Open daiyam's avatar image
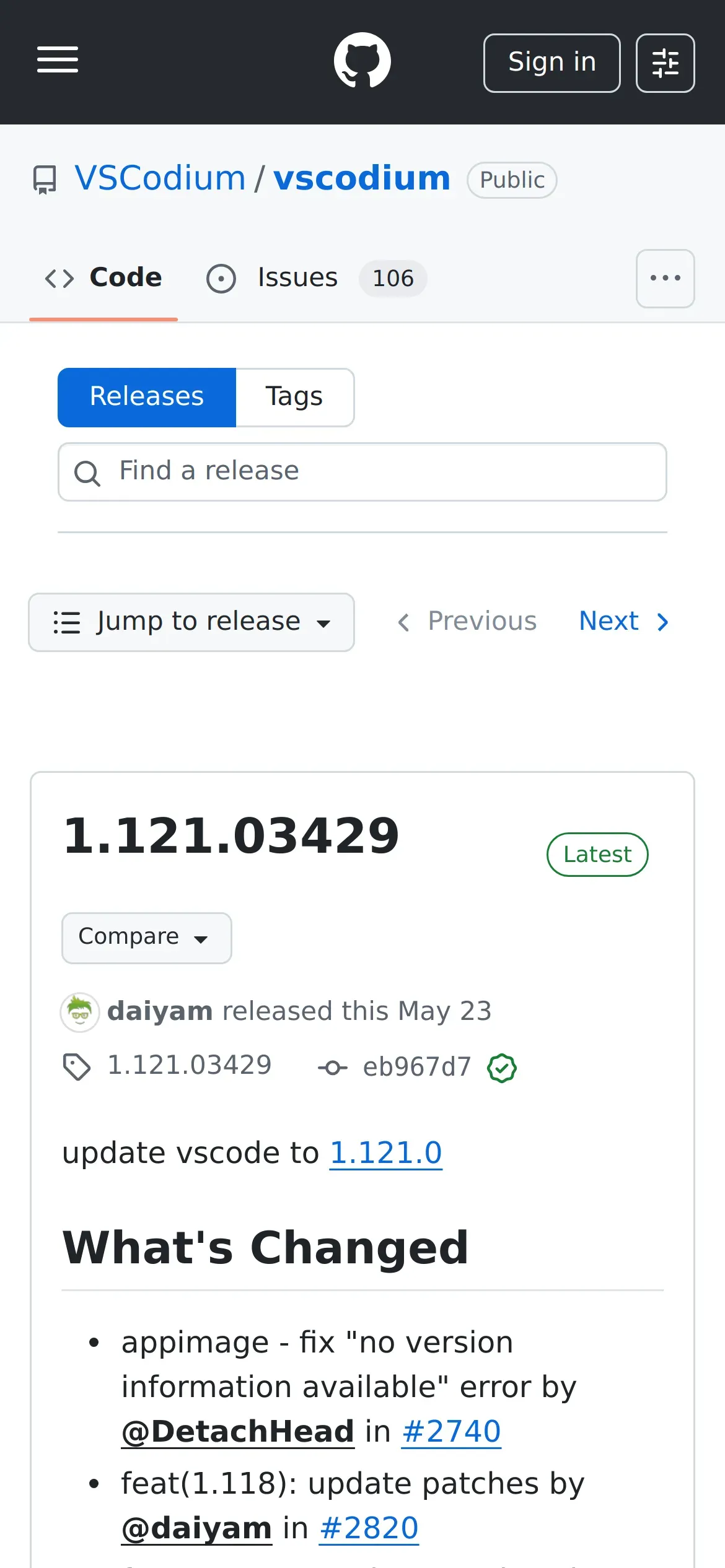725x1568 pixels. pyautogui.click(x=80, y=1012)
